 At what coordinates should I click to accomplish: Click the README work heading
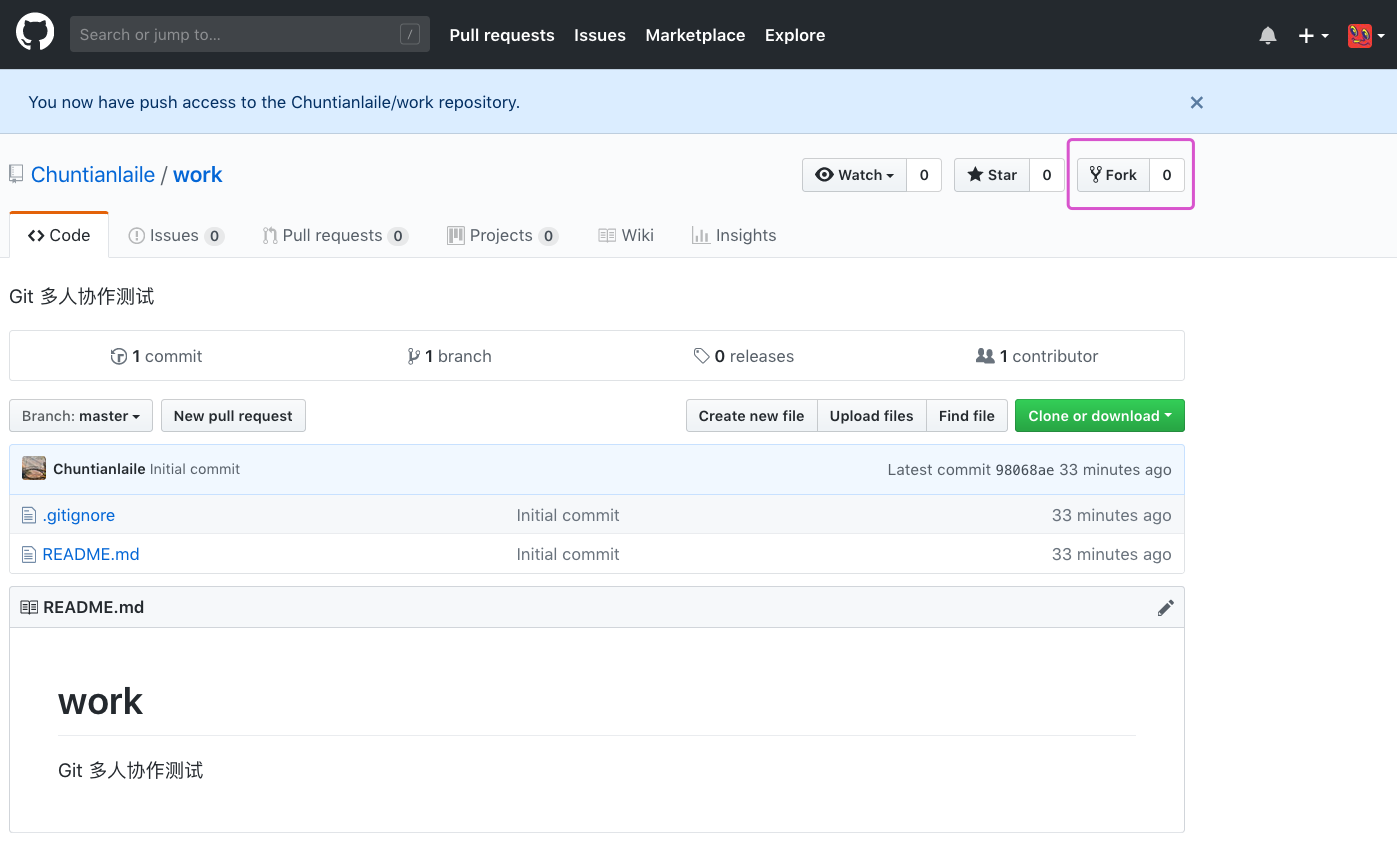(101, 701)
